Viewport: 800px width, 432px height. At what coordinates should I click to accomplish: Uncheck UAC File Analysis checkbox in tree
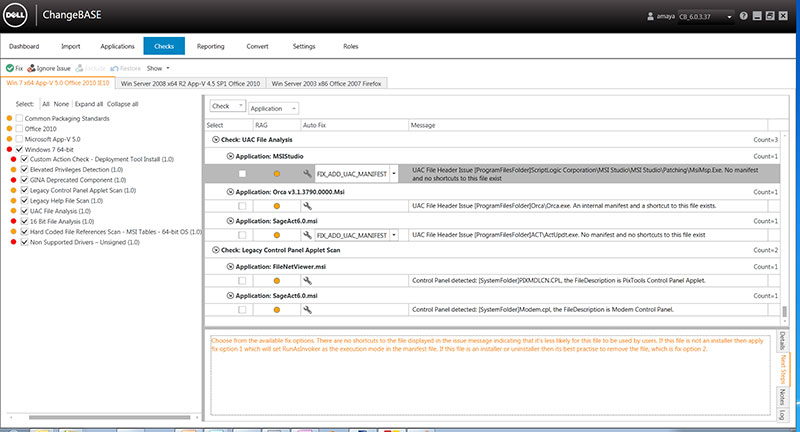(24, 211)
